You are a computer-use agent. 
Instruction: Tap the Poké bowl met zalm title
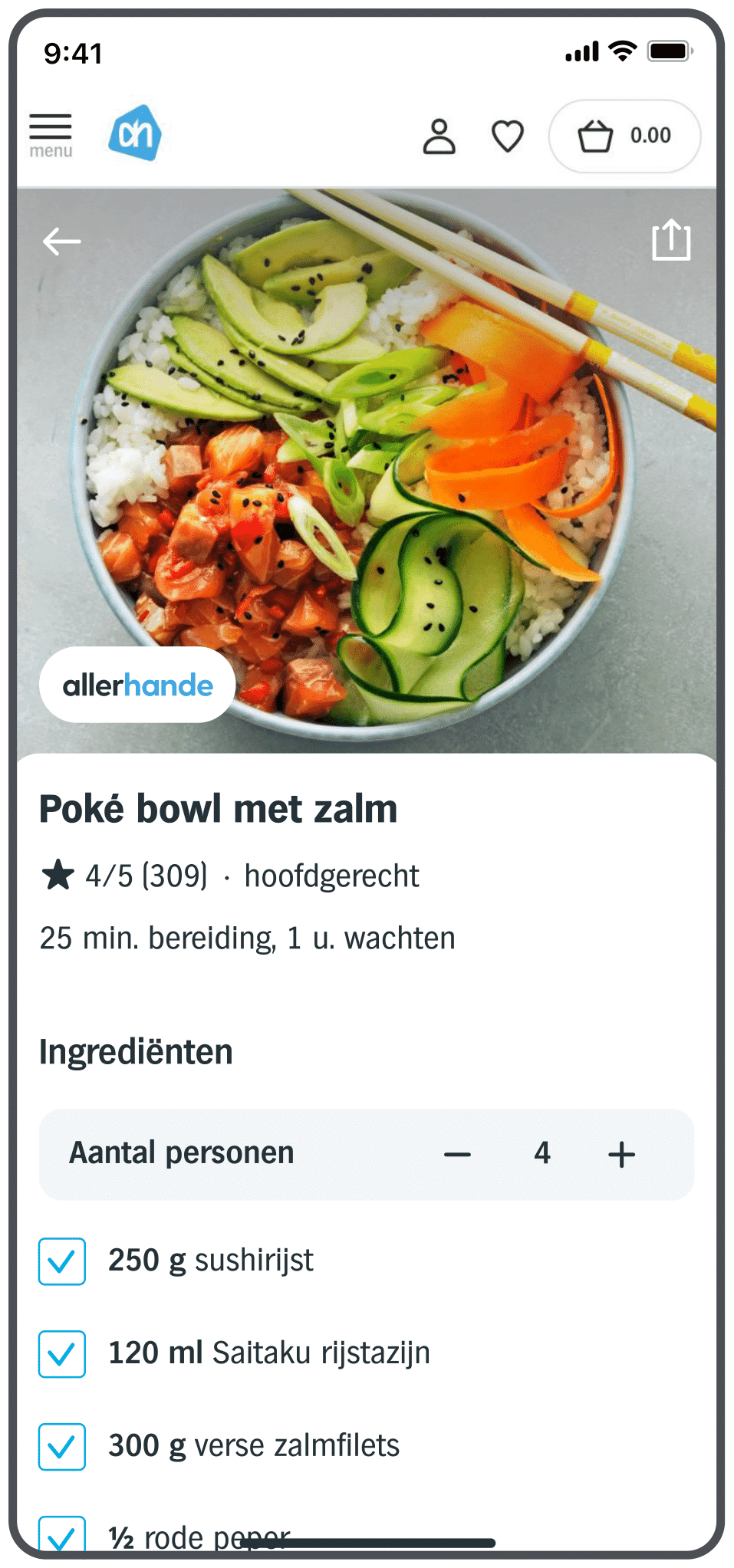[219, 809]
